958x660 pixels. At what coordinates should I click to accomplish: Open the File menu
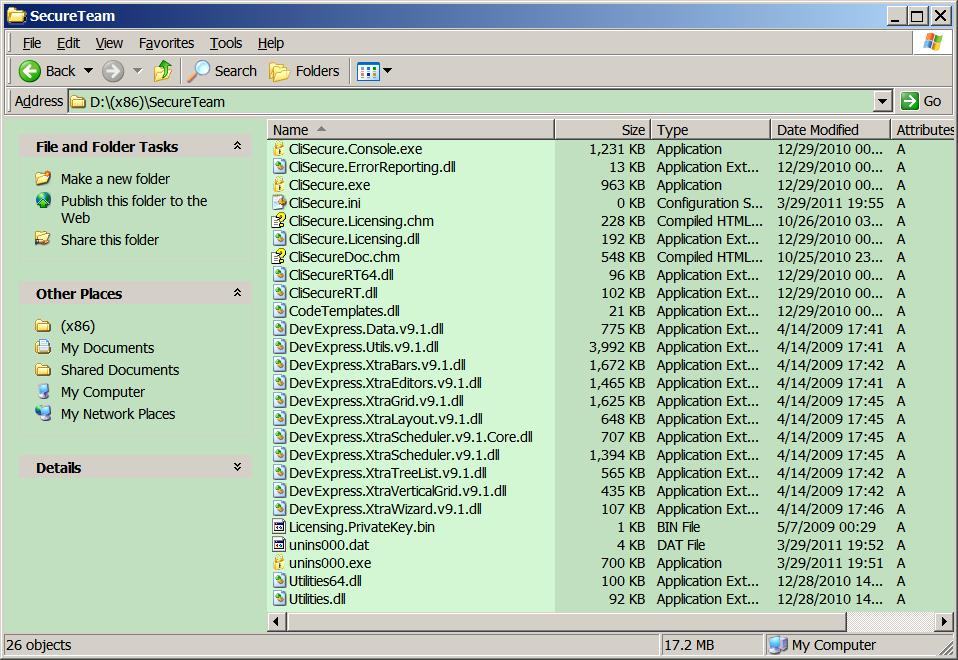[x=32, y=43]
